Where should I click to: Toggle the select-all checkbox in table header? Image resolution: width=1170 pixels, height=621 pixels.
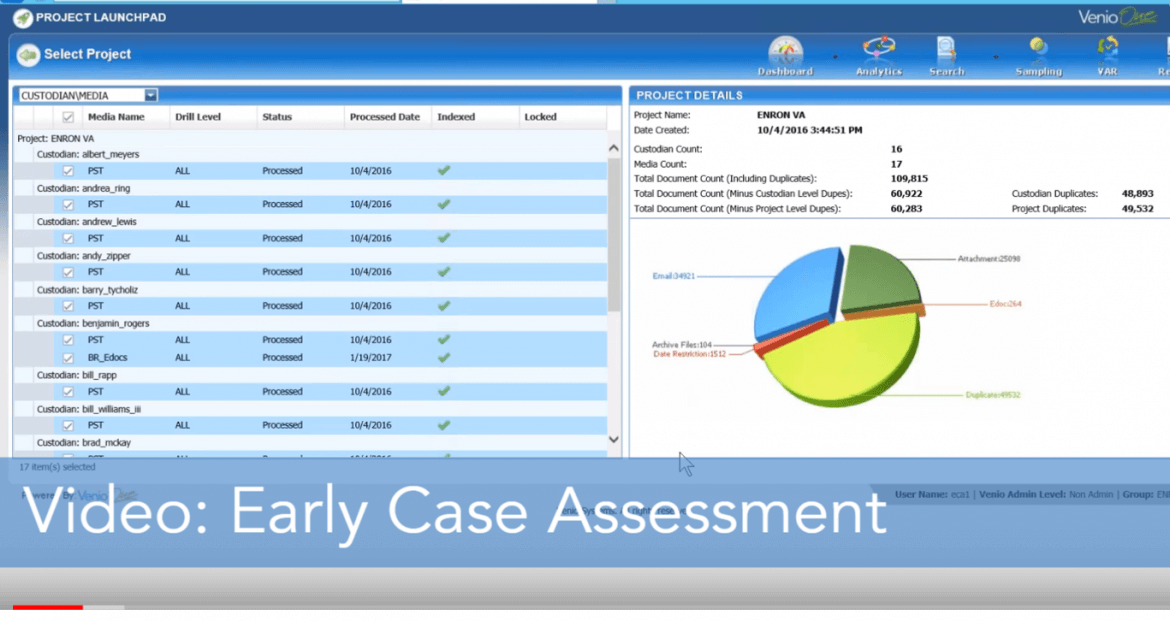68,117
